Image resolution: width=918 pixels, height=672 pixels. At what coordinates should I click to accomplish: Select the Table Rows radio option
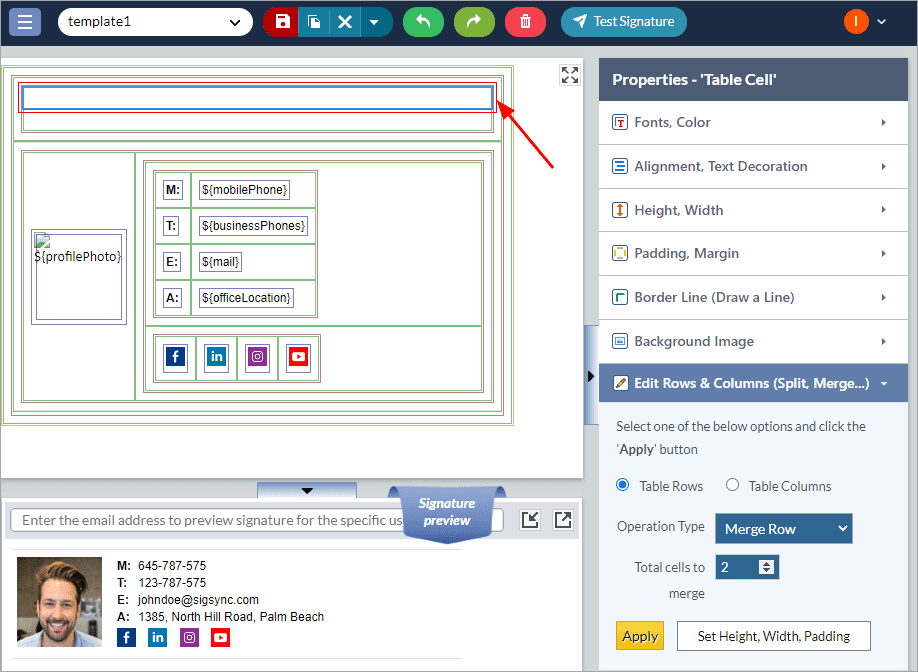tap(623, 485)
